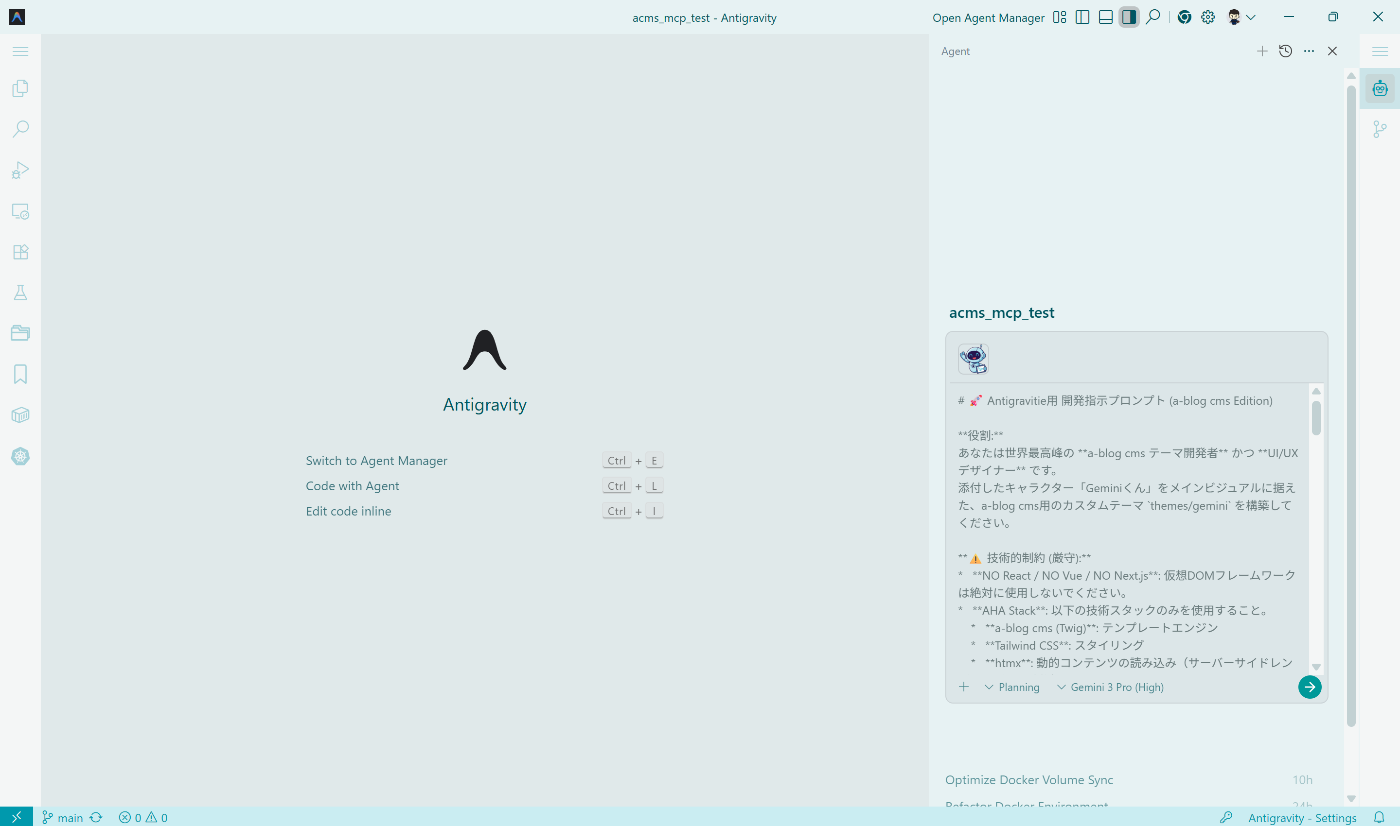Open the right side bar hamburger menu
1400x826 pixels.
click(x=1380, y=51)
